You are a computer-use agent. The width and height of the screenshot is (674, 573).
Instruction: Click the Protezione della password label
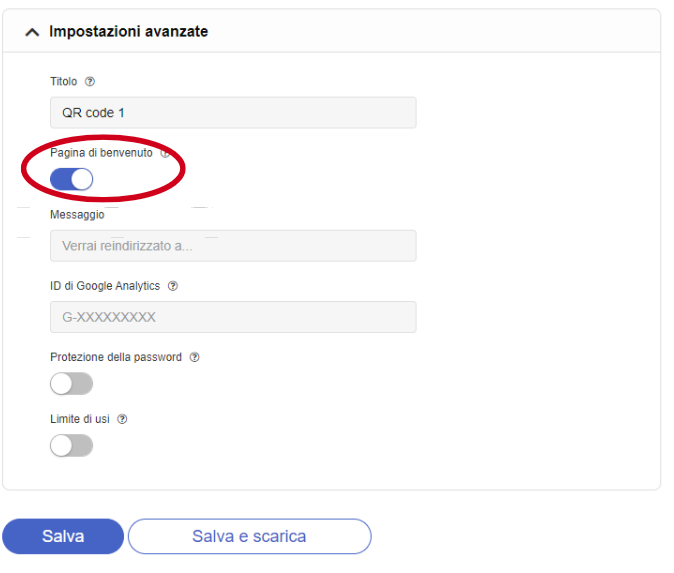click(116, 357)
